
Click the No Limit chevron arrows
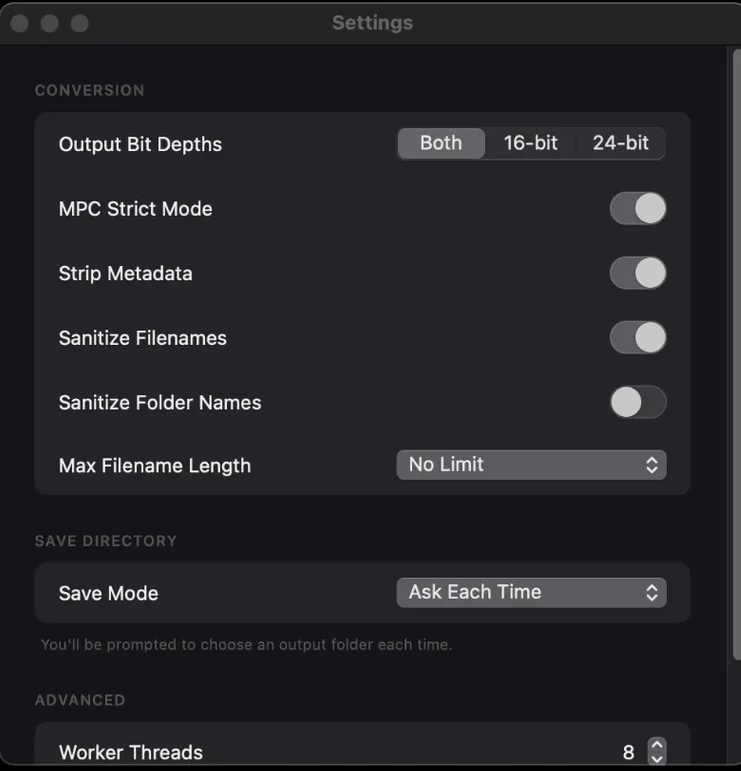pyautogui.click(x=652, y=465)
